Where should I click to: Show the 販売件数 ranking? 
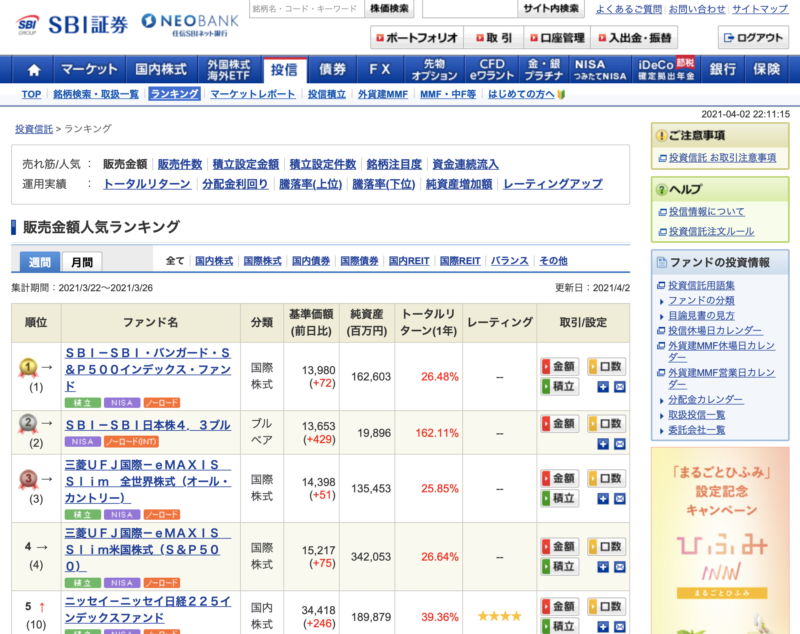180,164
